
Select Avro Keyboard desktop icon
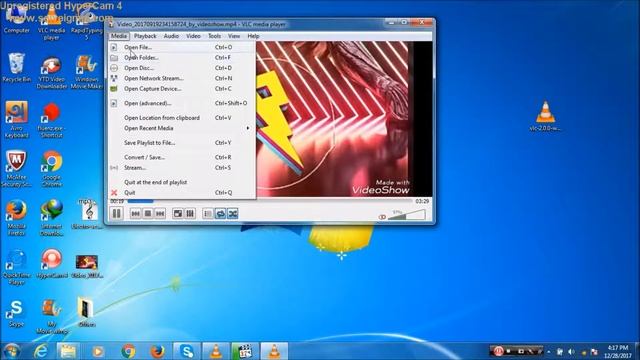(x=16, y=120)
